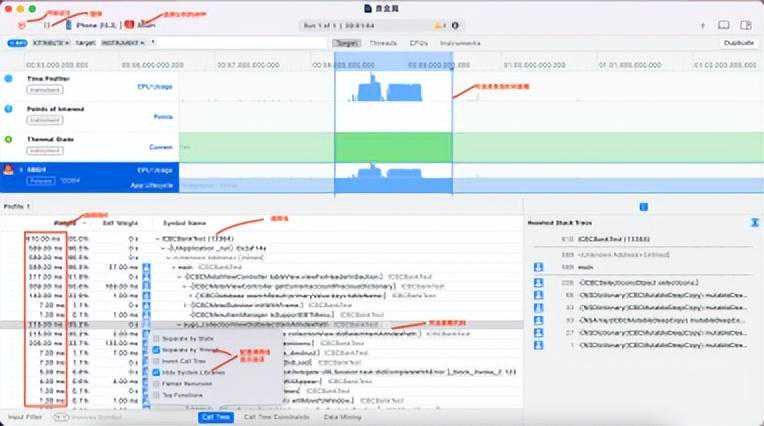Click the Call Tree button at bottom

tap(215, 416)
